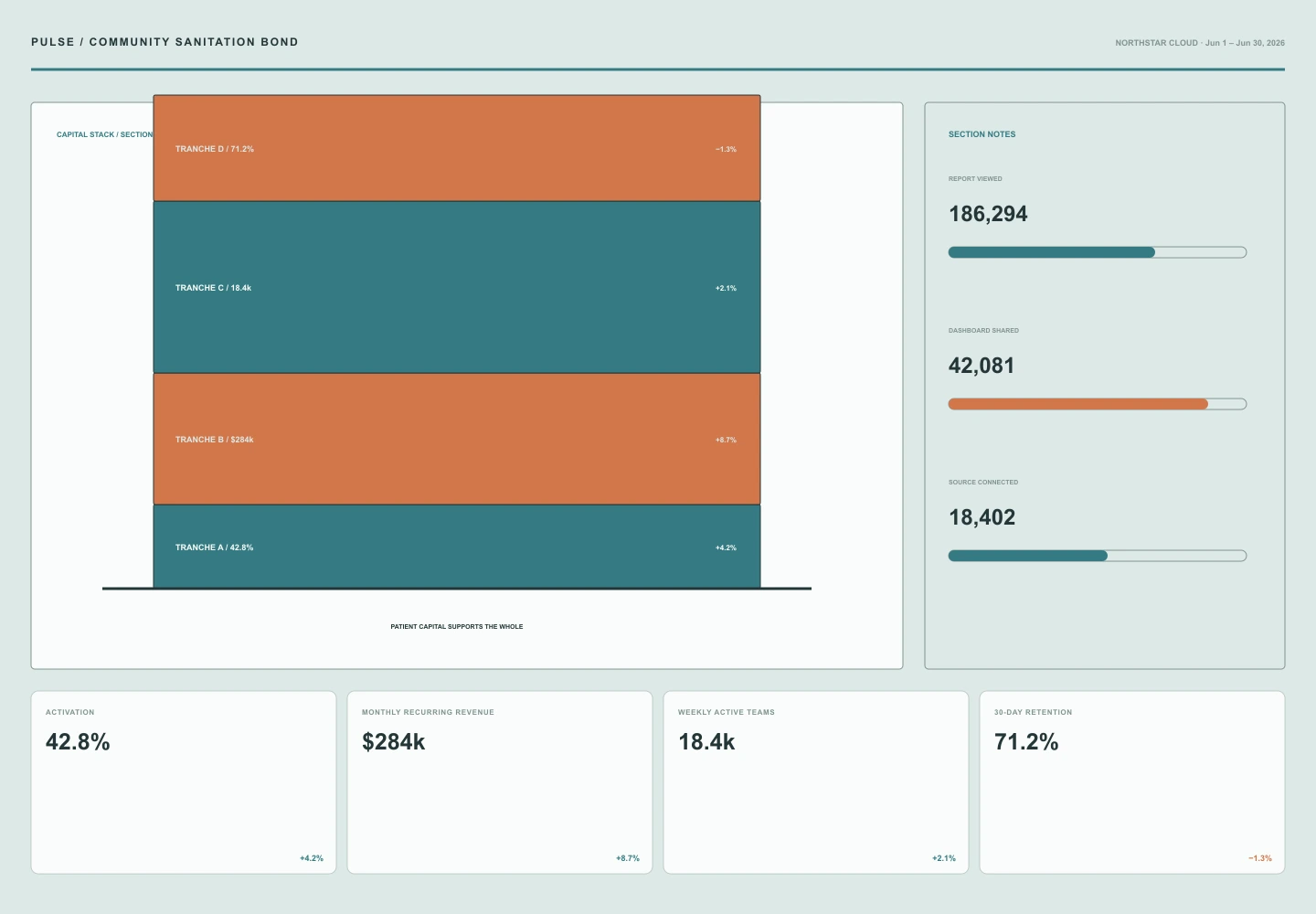Click the 42,081 dashboard shared value
Image resolution: width=1316 pixels, height=914 pixels.
click(x=982, y=366)
